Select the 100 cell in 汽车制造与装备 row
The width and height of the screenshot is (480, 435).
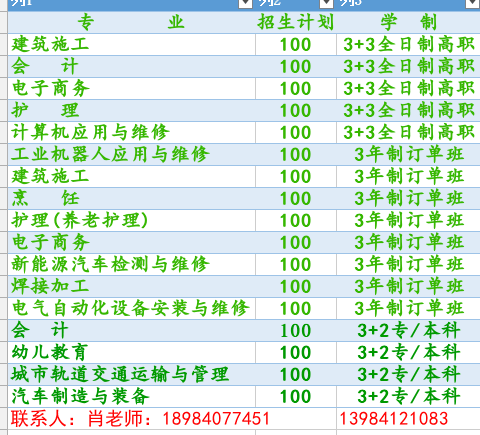[x=296, y=396]
